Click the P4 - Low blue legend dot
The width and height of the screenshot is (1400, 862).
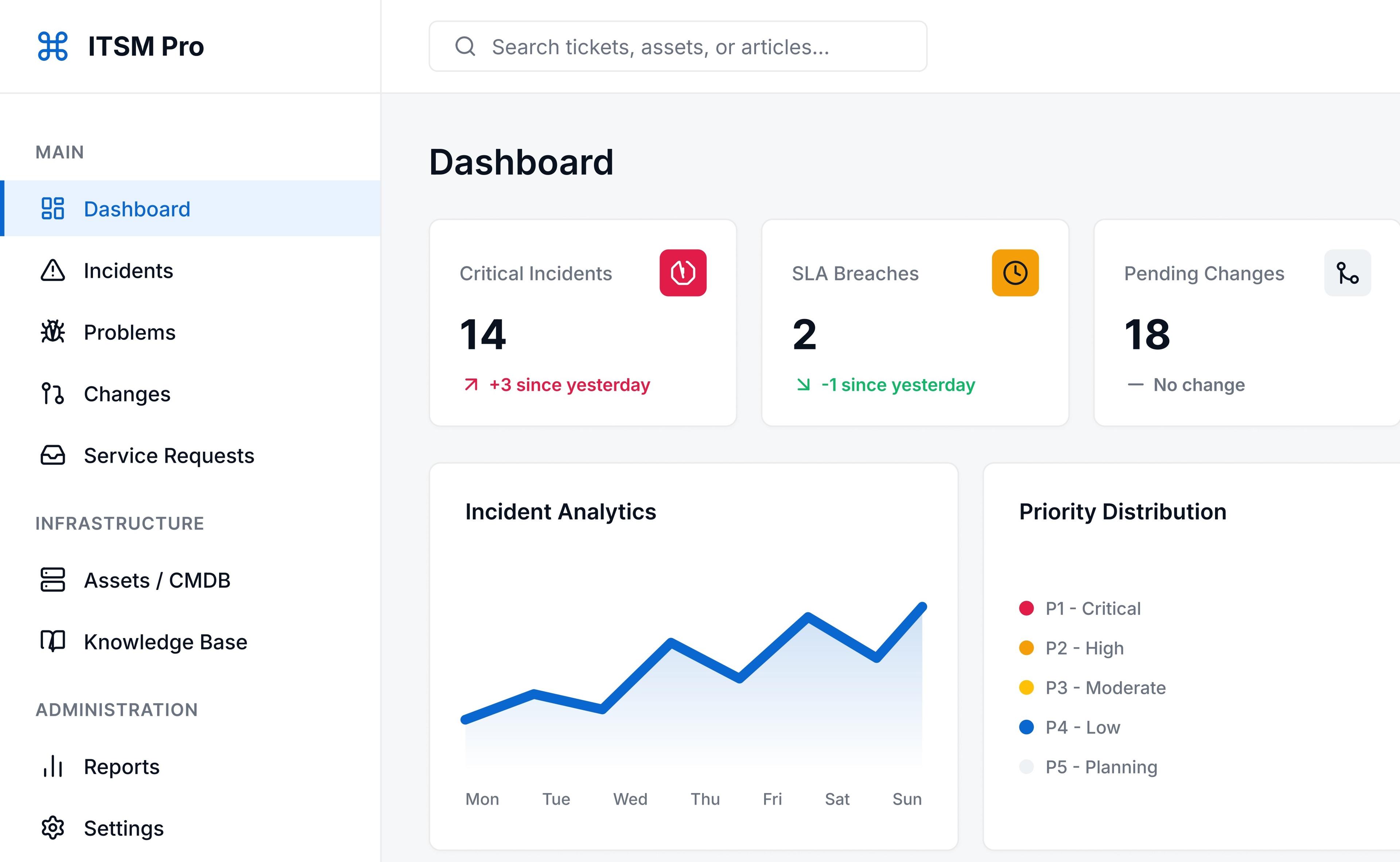tap(1026, 727)
